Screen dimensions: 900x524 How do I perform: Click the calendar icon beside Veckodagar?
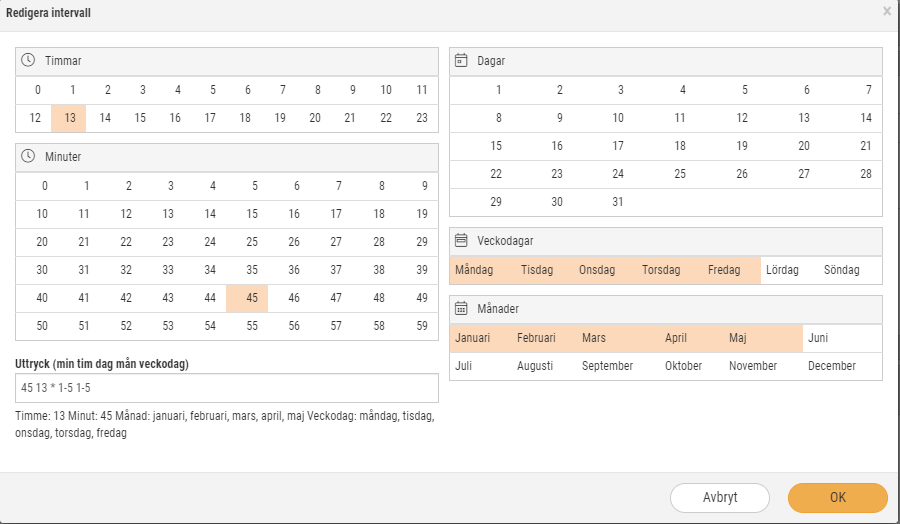[x=461, y=240]
